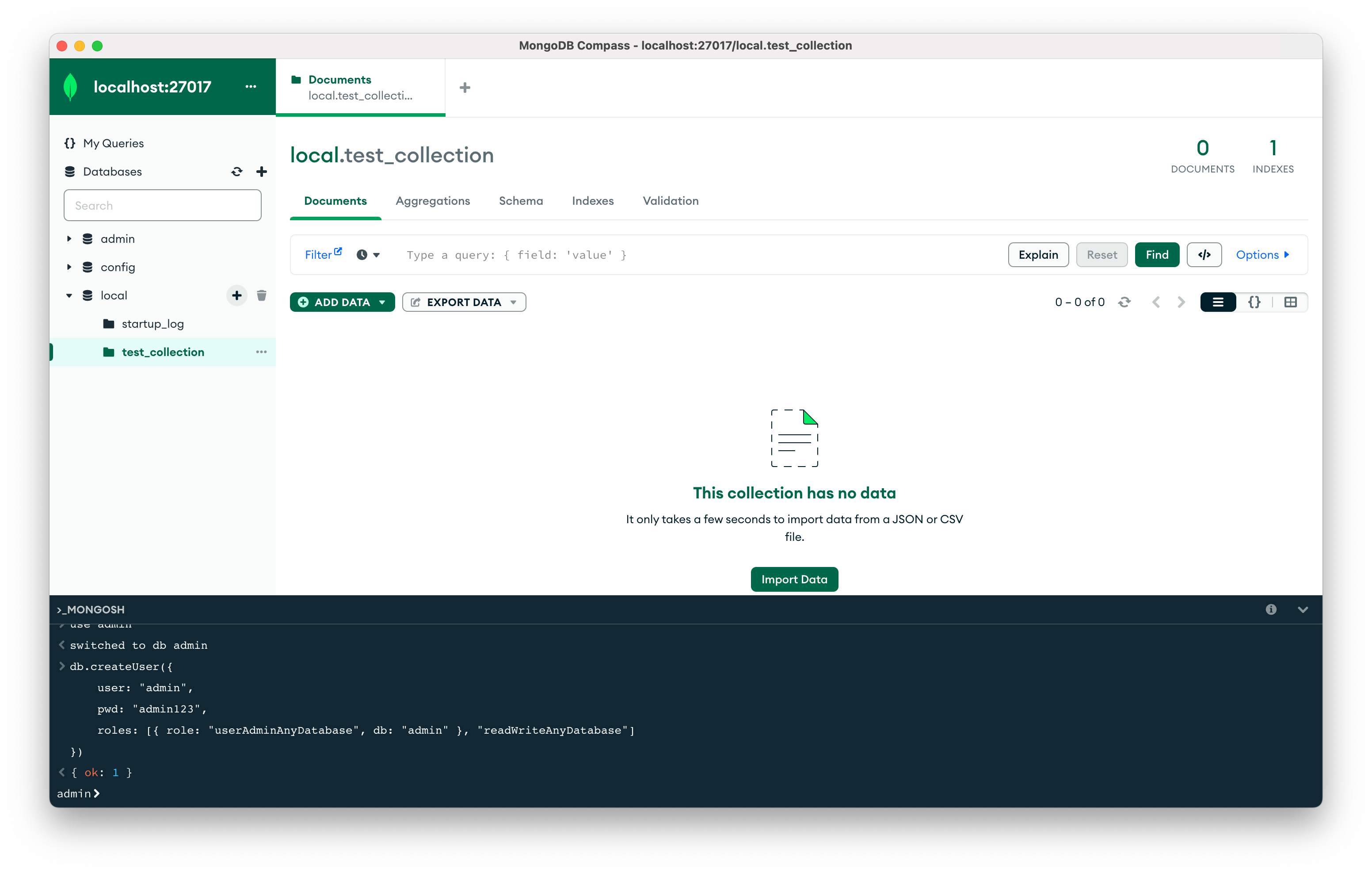
Task: Switch to JSON view of documents
Action: coord(1254,302)
